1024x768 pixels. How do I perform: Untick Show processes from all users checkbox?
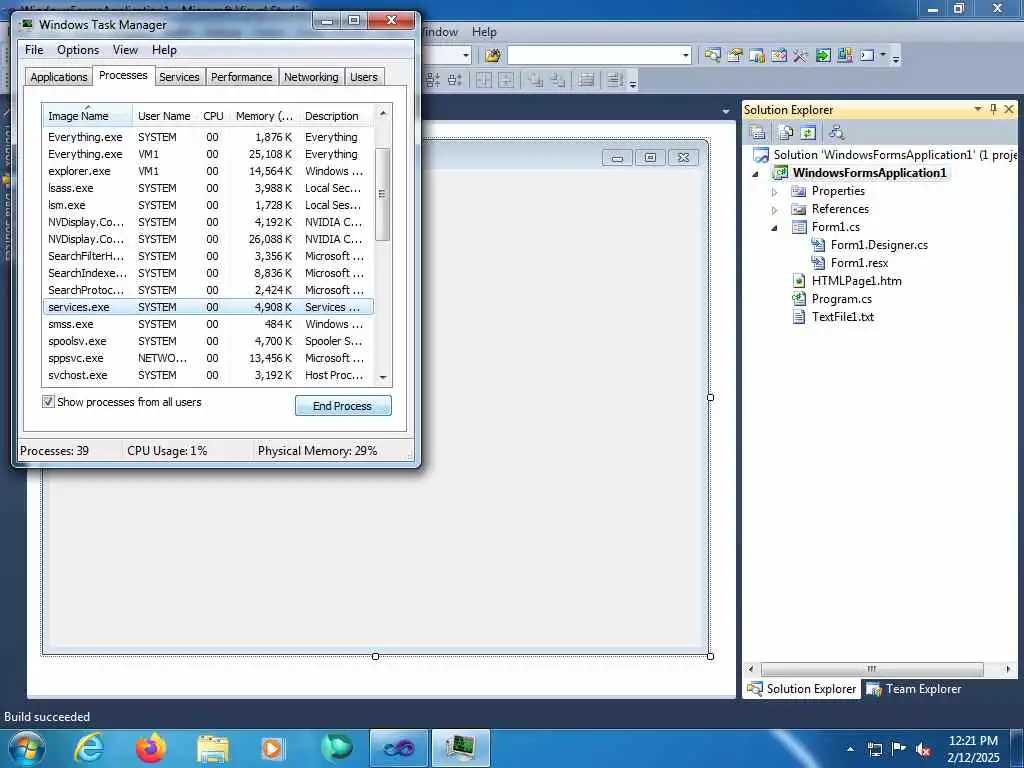[48, 402]
